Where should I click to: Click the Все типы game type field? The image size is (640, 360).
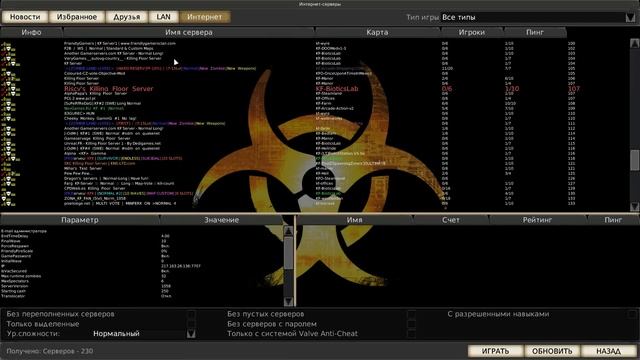pyautogui.click(x=533, y=18)
